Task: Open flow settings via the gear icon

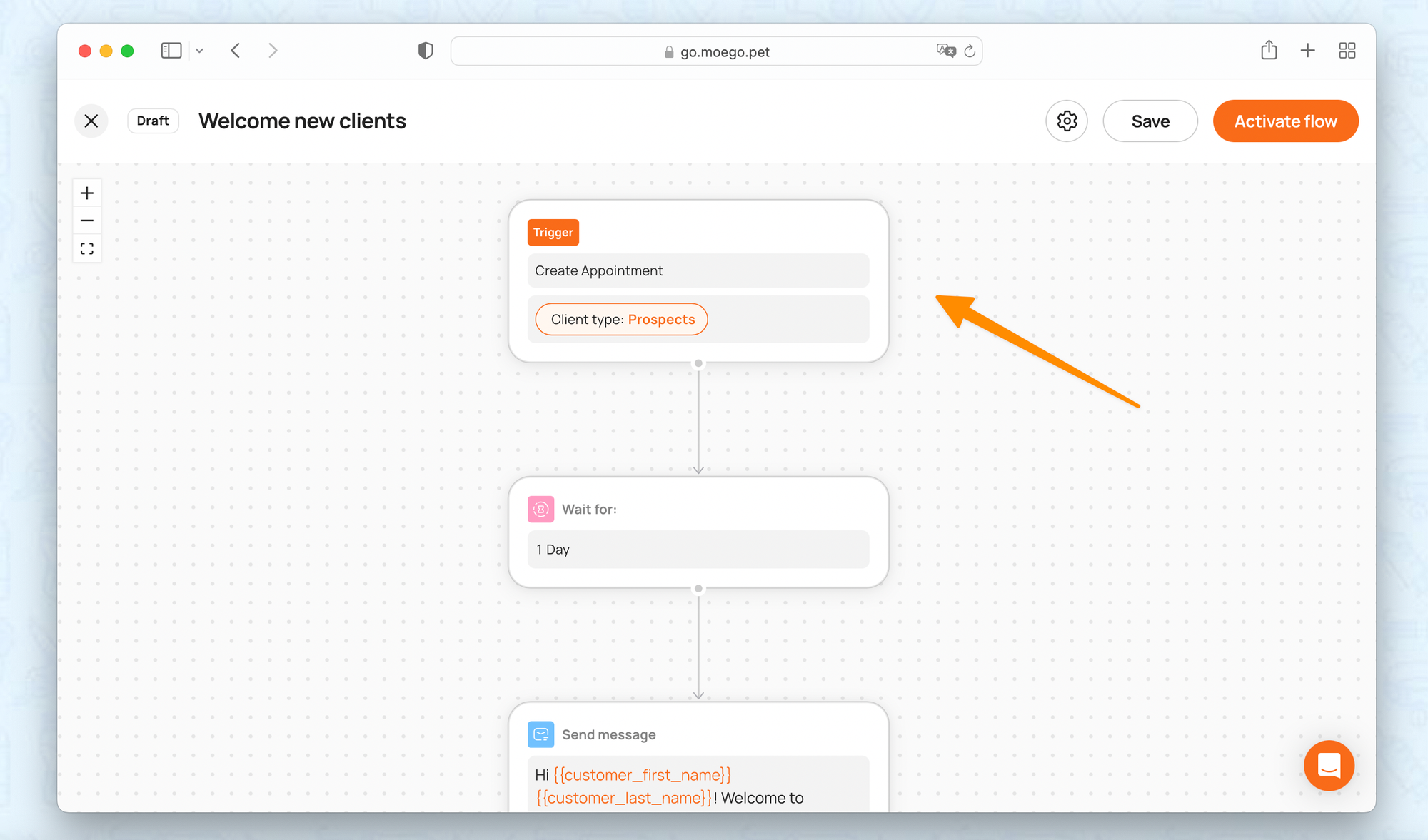Action: tap(1067, 121)
